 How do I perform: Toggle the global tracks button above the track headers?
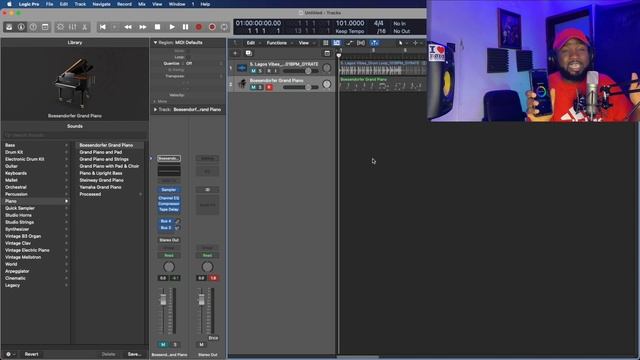pyautogui.click(x=327, y=53)
